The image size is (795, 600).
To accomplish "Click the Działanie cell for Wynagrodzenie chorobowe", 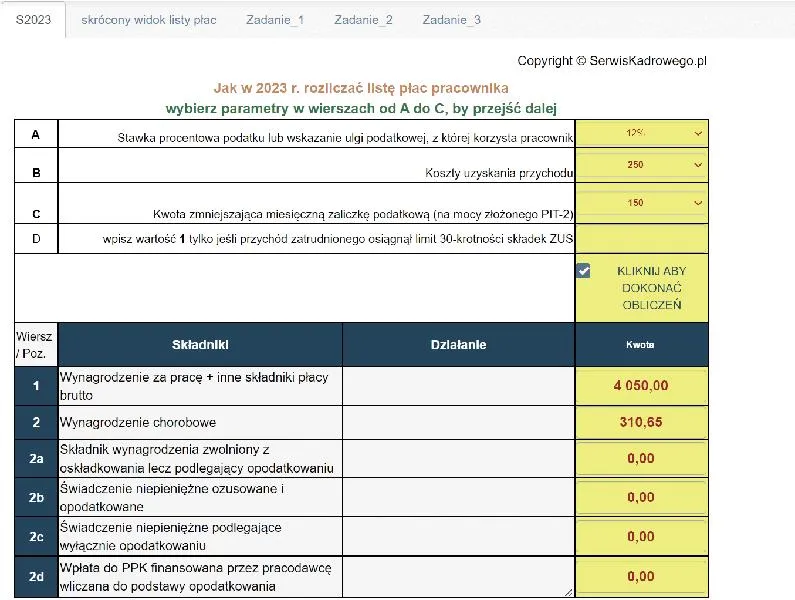I will point(458,422).
